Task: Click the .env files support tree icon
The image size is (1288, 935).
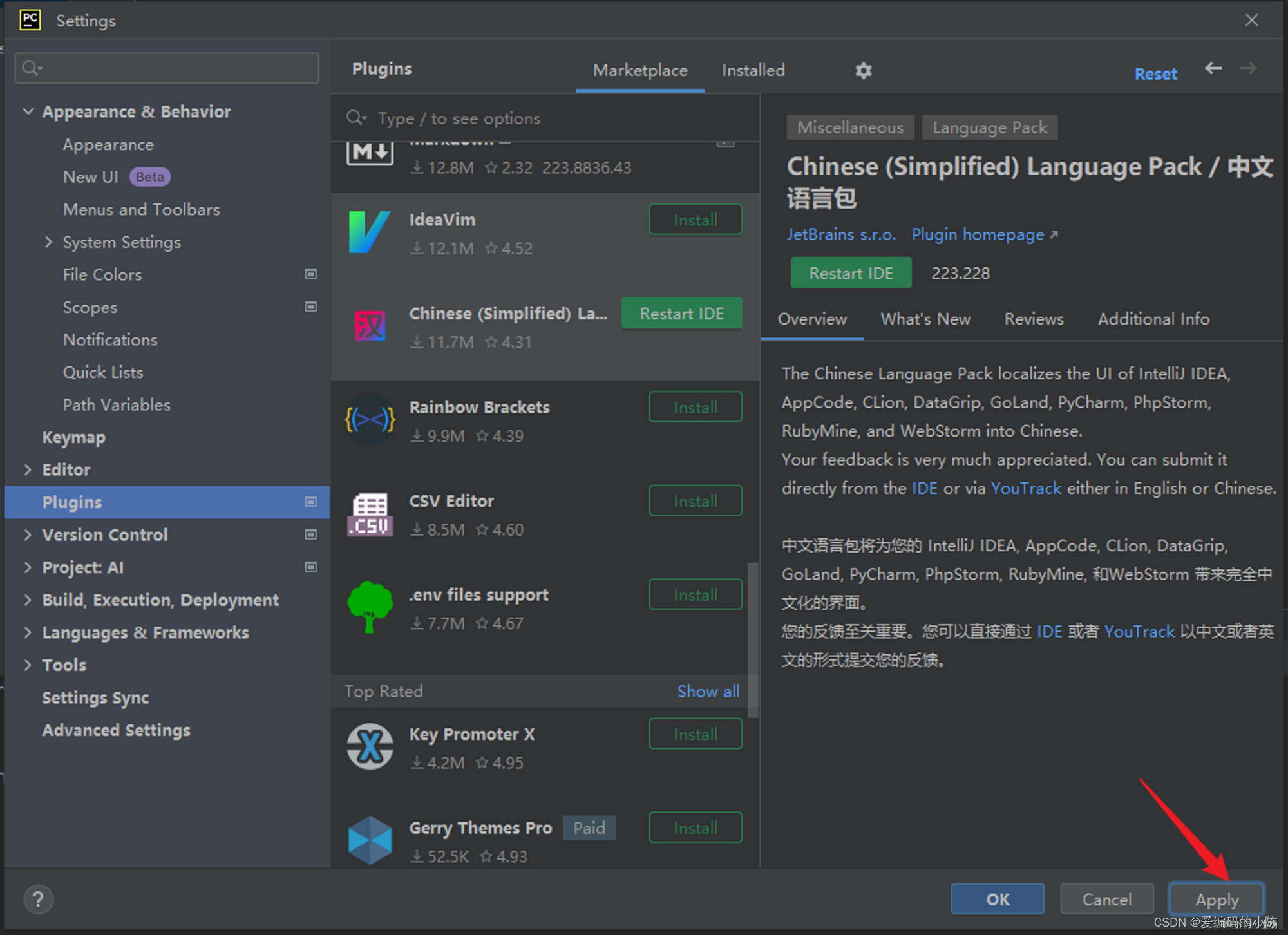Action: [x=370, y=607]
